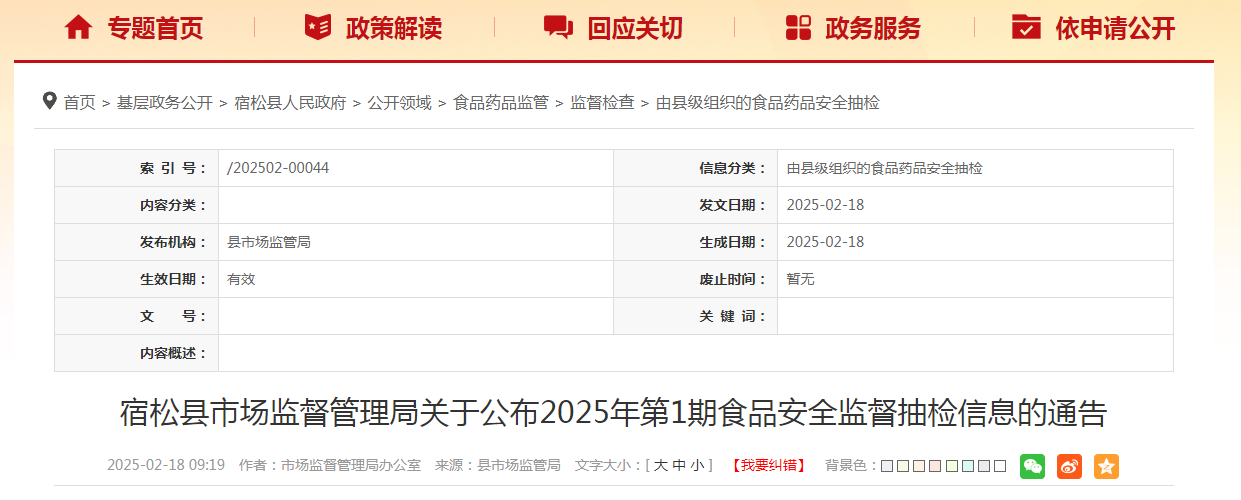Click the publish timestamp 2025-02-18 09:19

pos(166,466)
